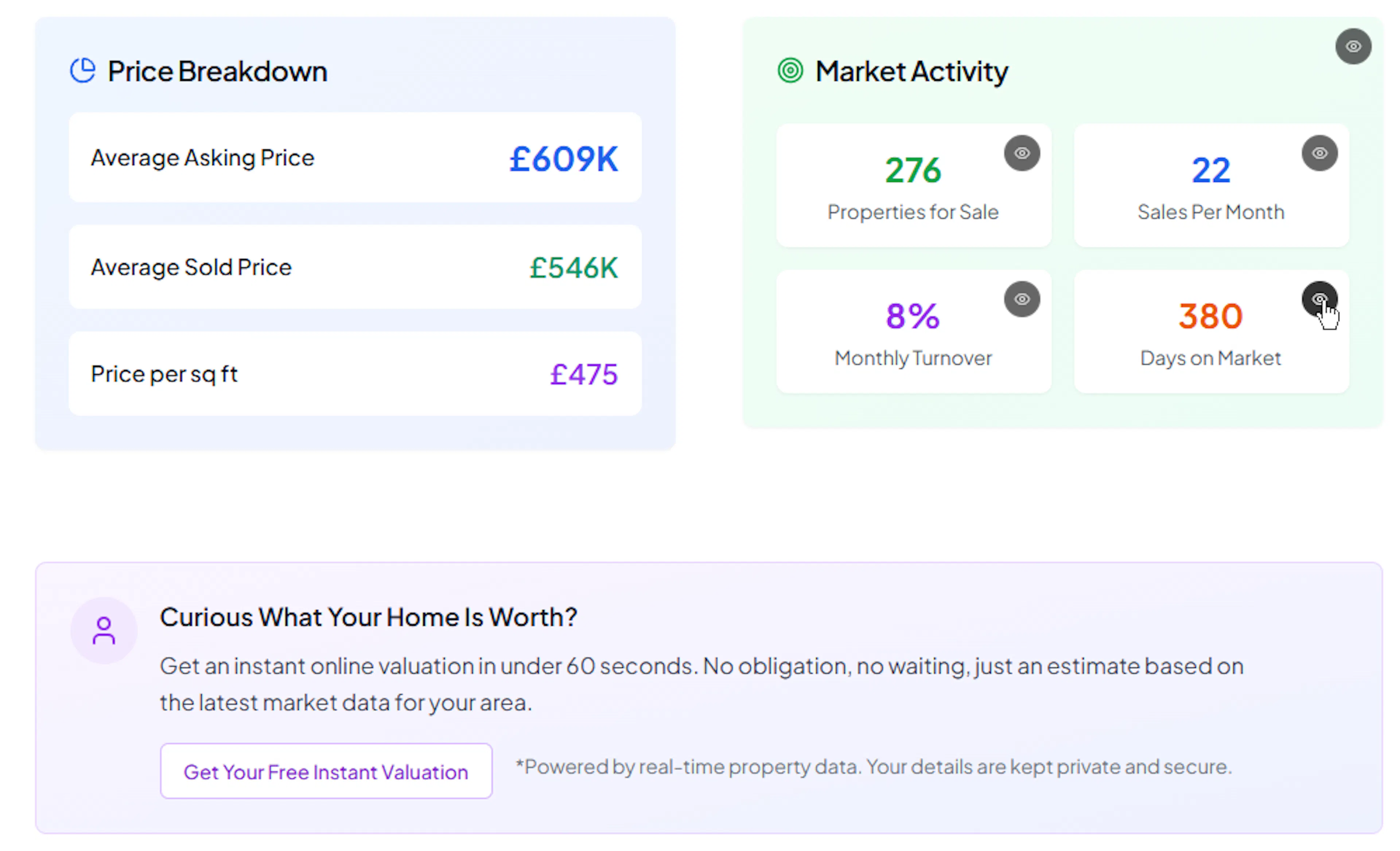
Task: Click the green target icon beside Market Activity
Action: [790, 71]
